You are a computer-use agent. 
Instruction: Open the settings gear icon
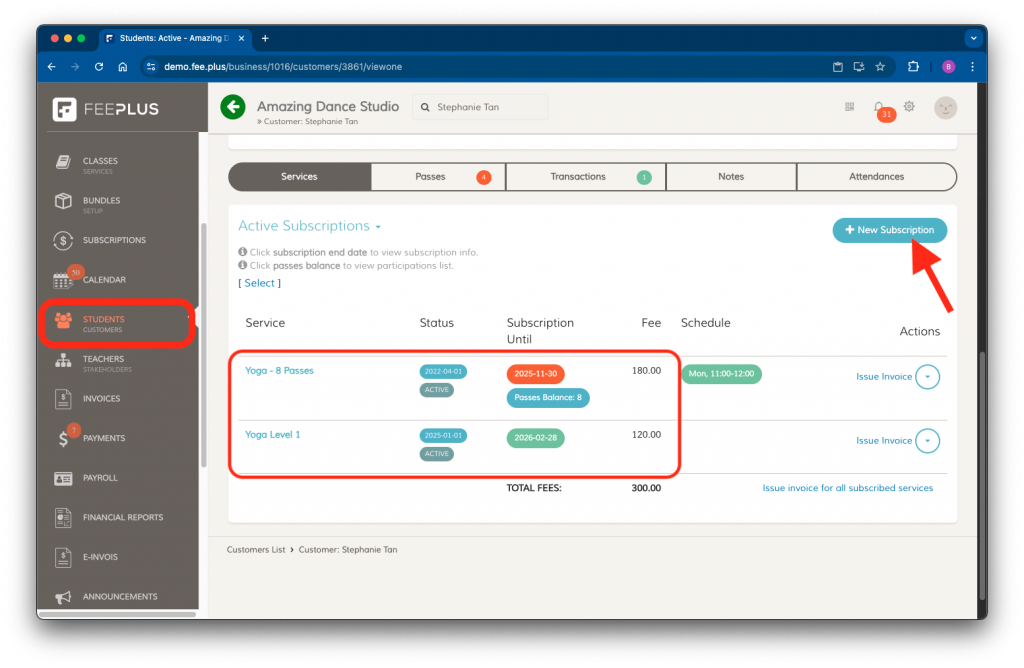click(909, 106)
